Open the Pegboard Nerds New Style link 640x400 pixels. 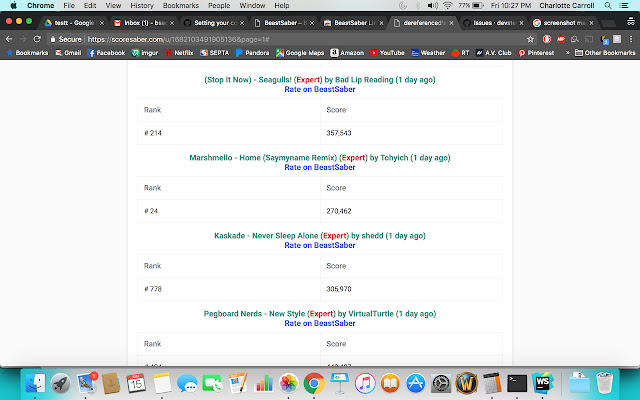(x=320, y=313)
